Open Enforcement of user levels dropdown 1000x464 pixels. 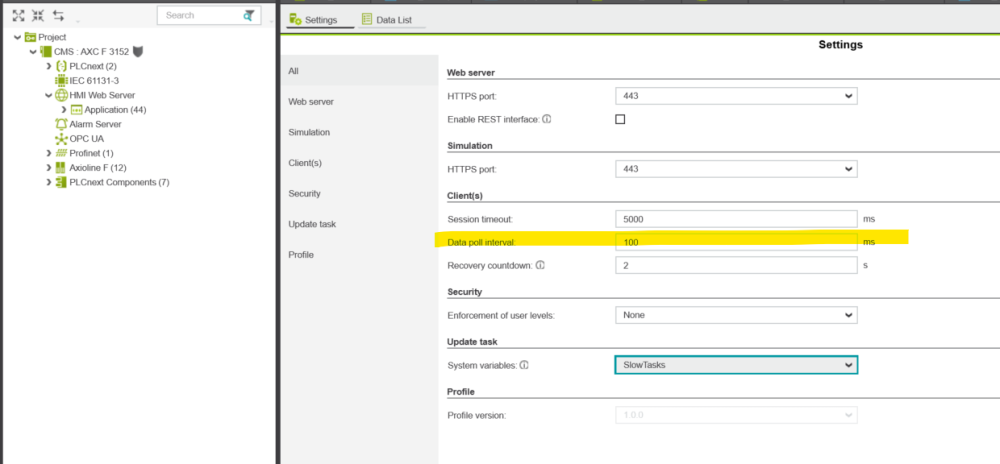[736, 315]
